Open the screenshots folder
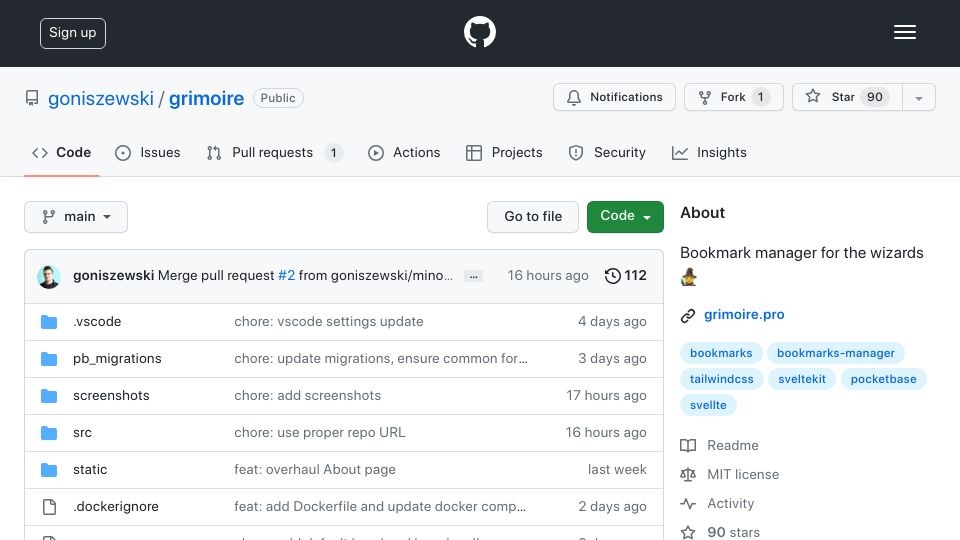 [x=111, y=396]
